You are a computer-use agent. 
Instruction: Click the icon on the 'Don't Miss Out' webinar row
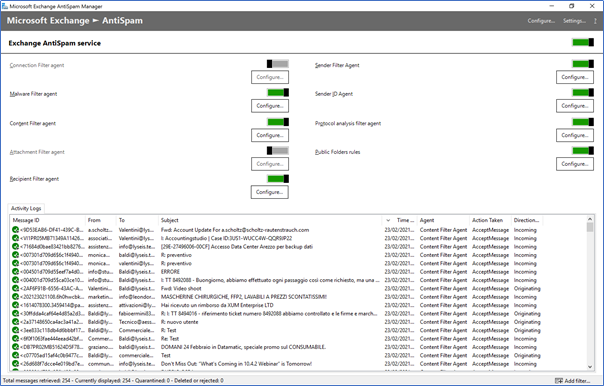pos(15,364)
